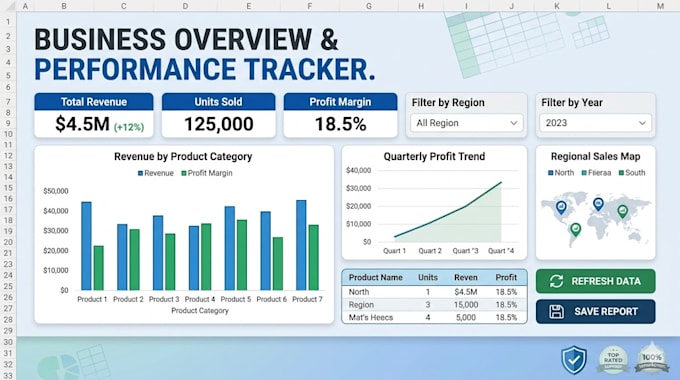Click the blue Revenue legend swatch
The image size is (680, 380).
pyautogui.click(x=140, y=173)
